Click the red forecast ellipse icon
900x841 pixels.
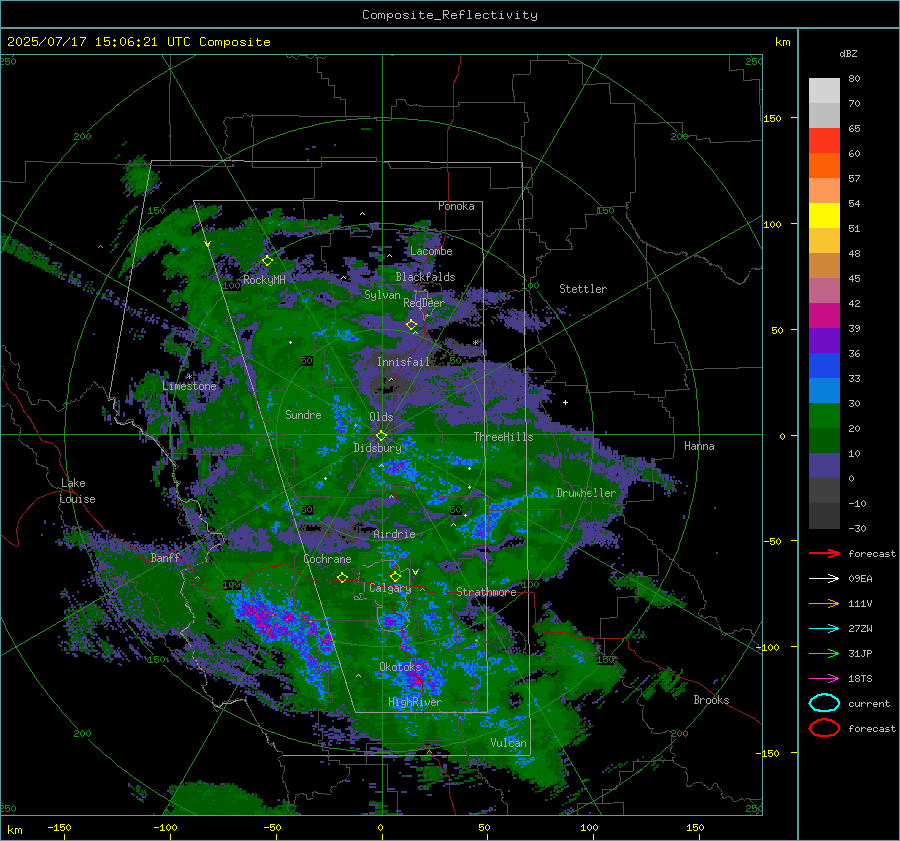[824, 728]
